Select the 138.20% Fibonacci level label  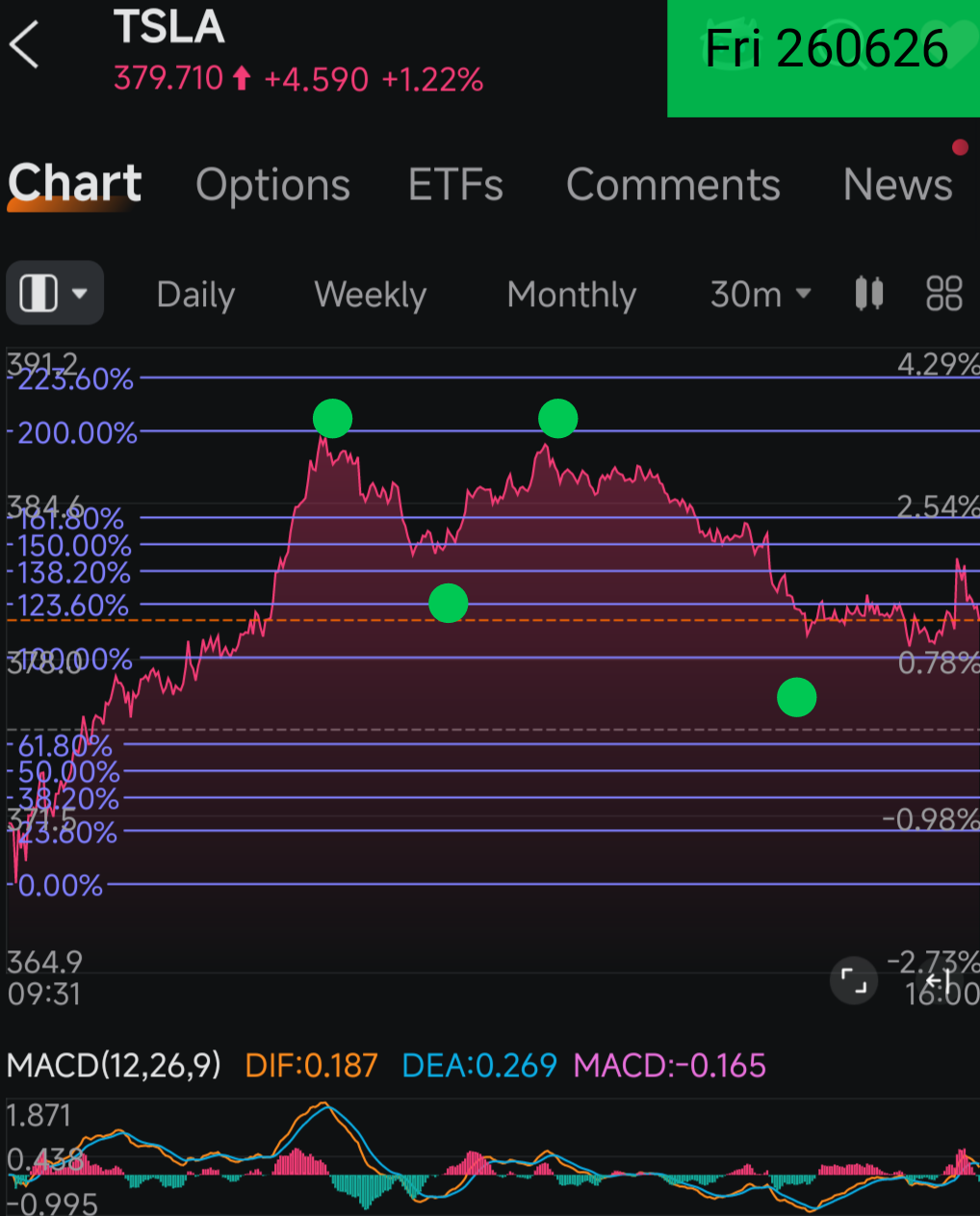[74, 573]
